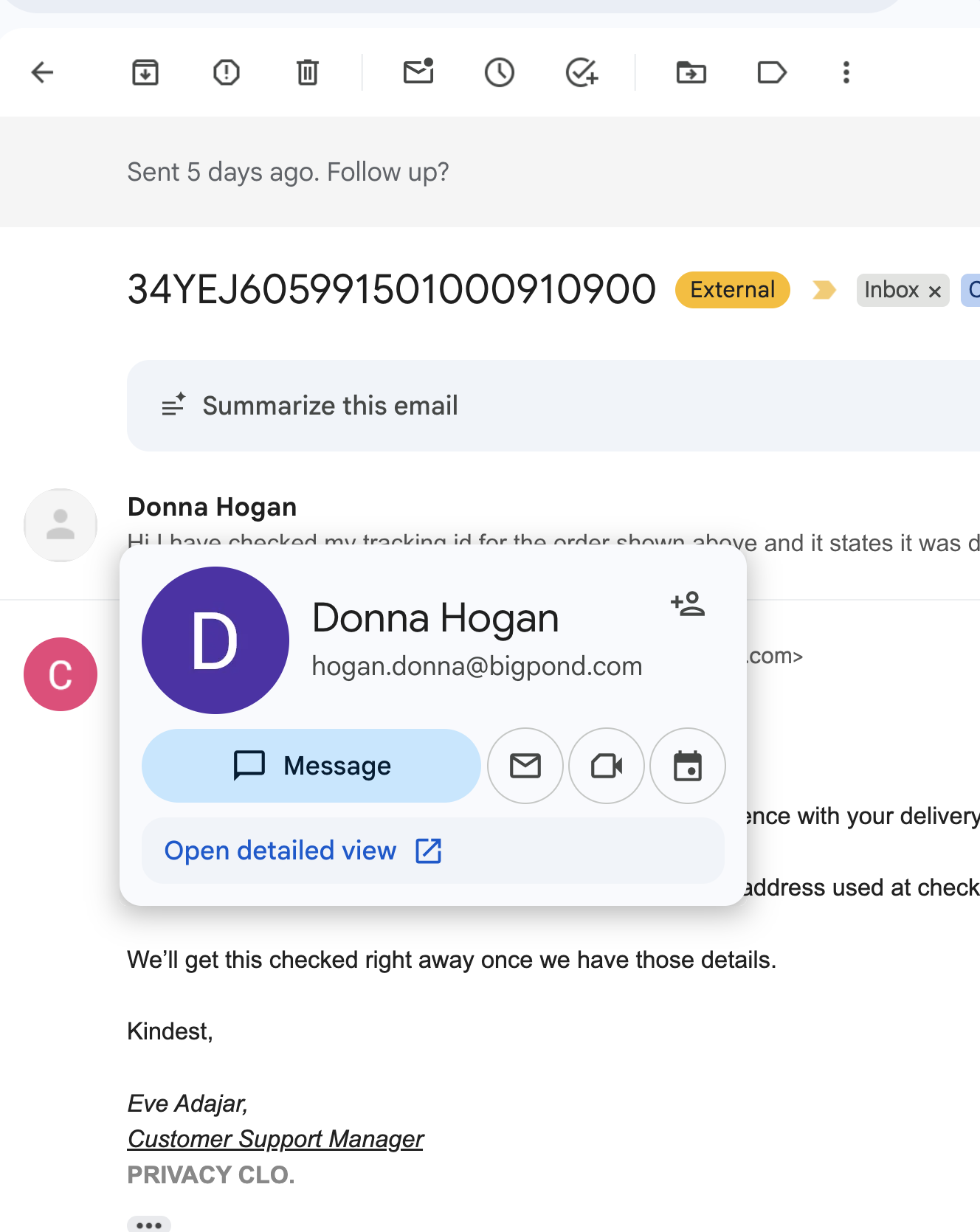Toggle the yellow importance marker

824,290
